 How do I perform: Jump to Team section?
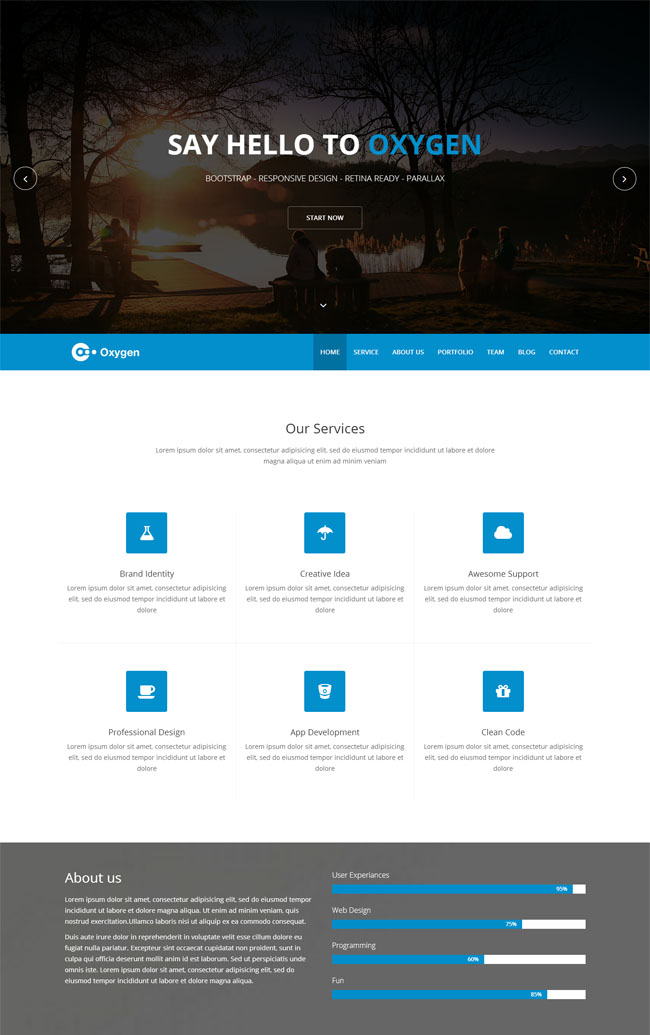[496, 352]
